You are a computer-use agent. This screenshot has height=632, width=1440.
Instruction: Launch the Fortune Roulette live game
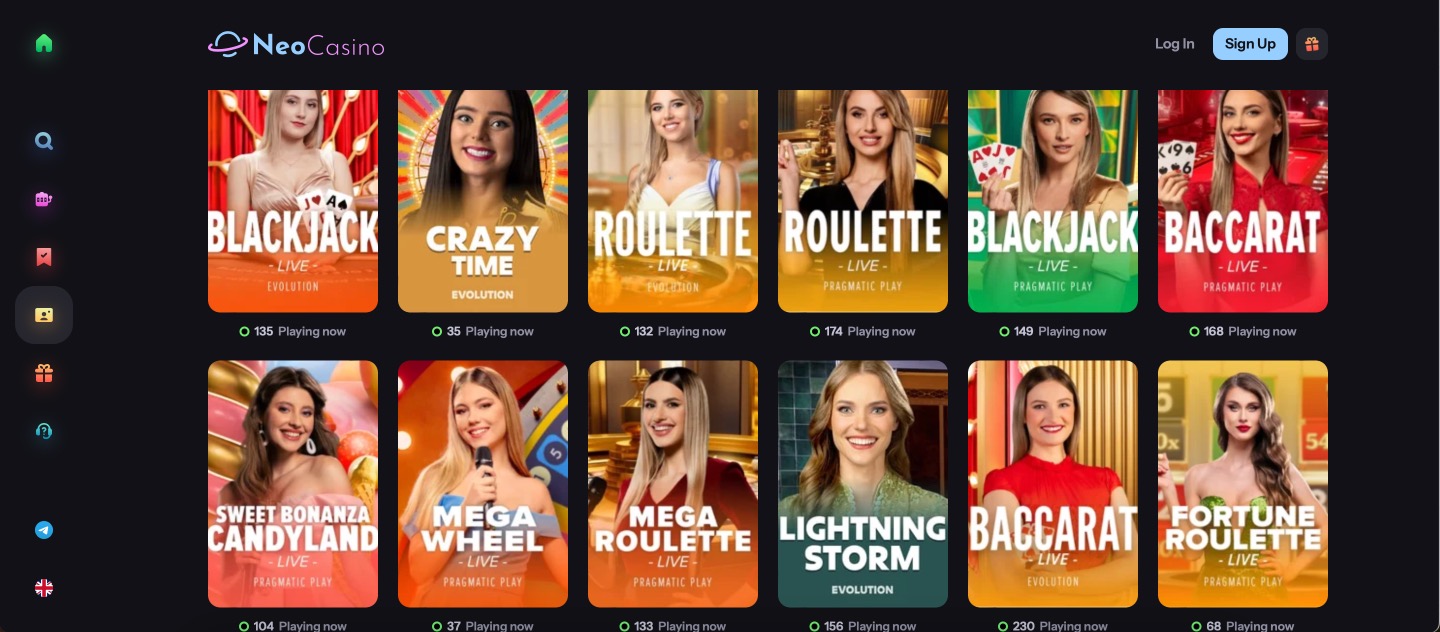pos(1243,484)
